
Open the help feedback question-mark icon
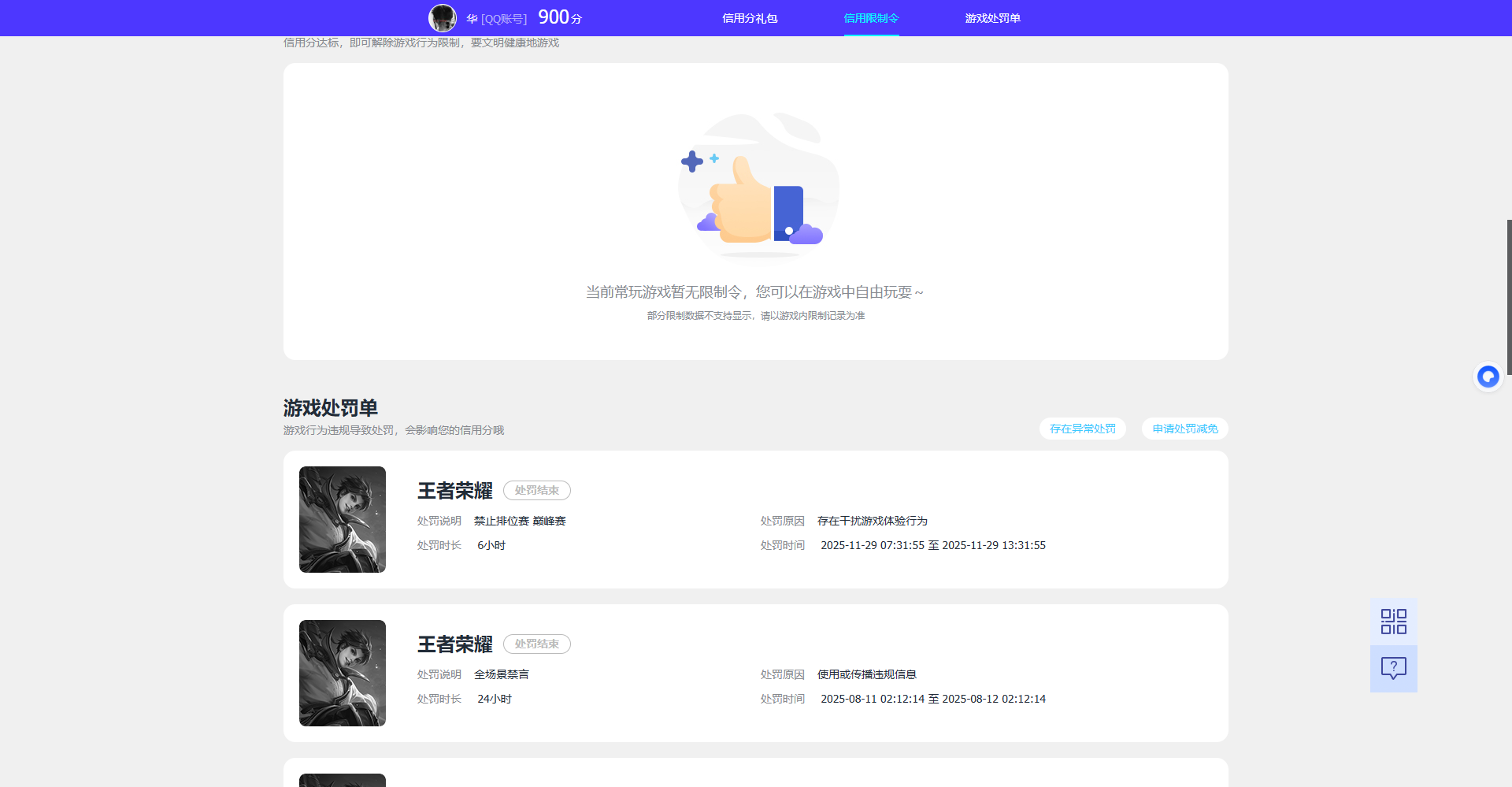click(x=1393, y=669)
